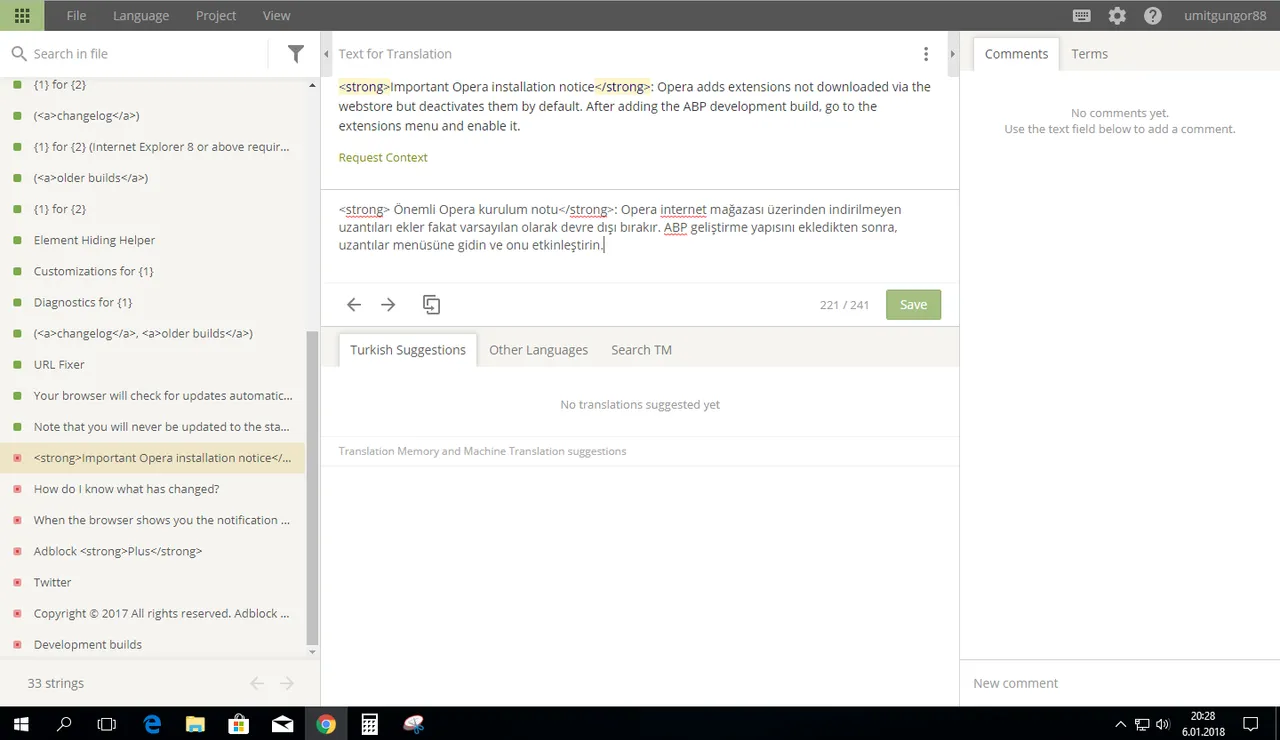The image size is (1280, 740).
Task: Go to next string with right arrow
Action: (x=389, y=305)
